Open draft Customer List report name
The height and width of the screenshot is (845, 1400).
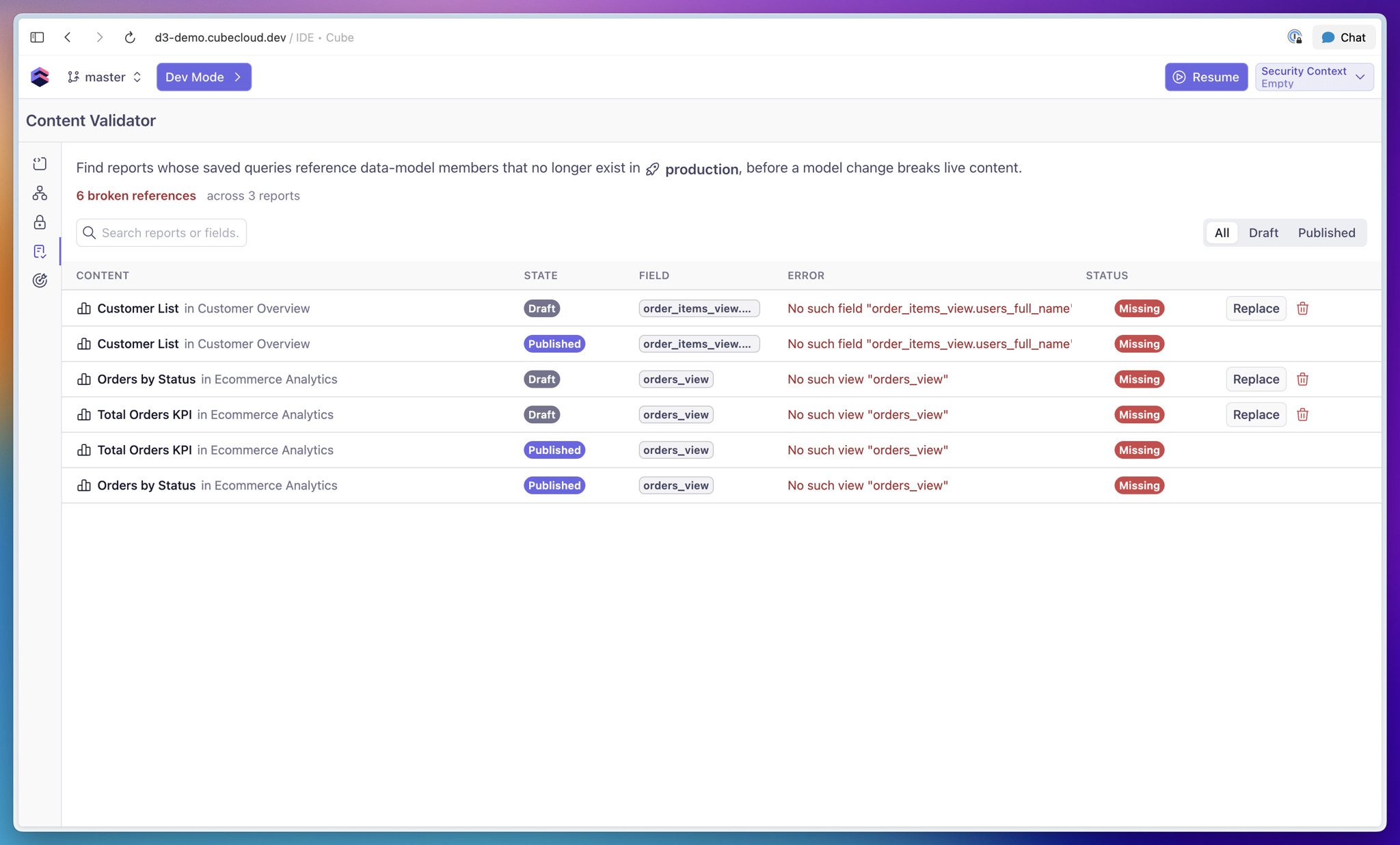(x=138, y=308)
